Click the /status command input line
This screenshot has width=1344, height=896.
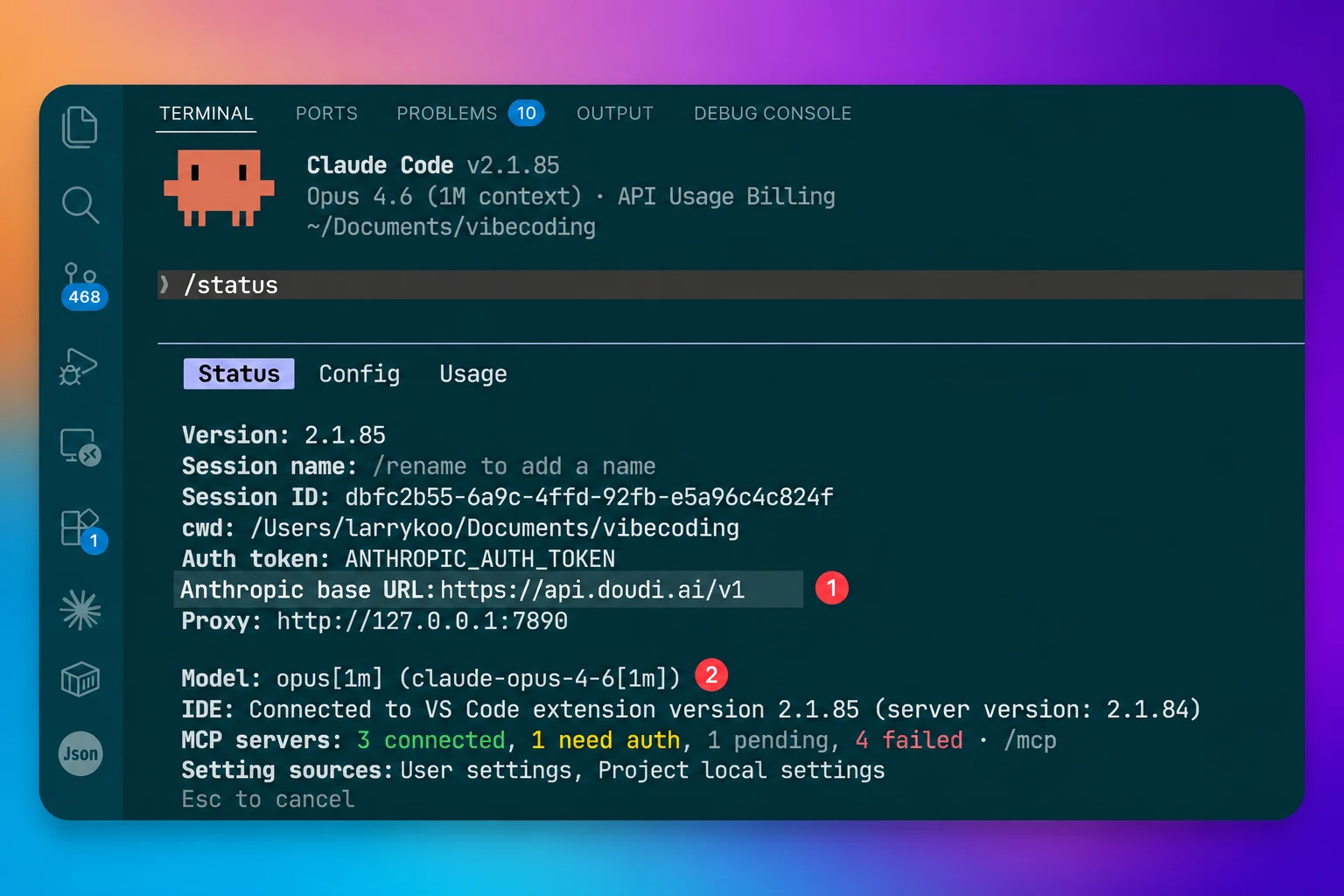pos(730,285)
